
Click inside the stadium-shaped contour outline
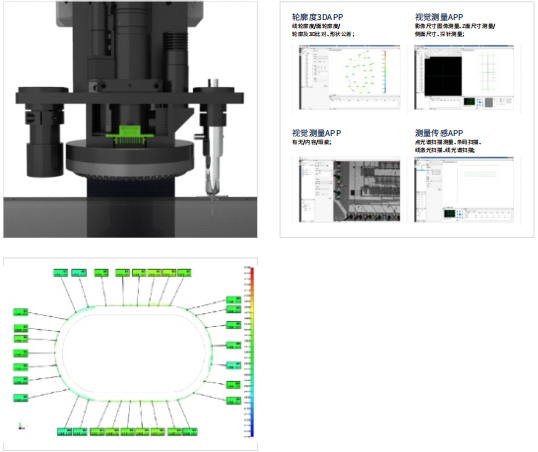click(134, 353)
